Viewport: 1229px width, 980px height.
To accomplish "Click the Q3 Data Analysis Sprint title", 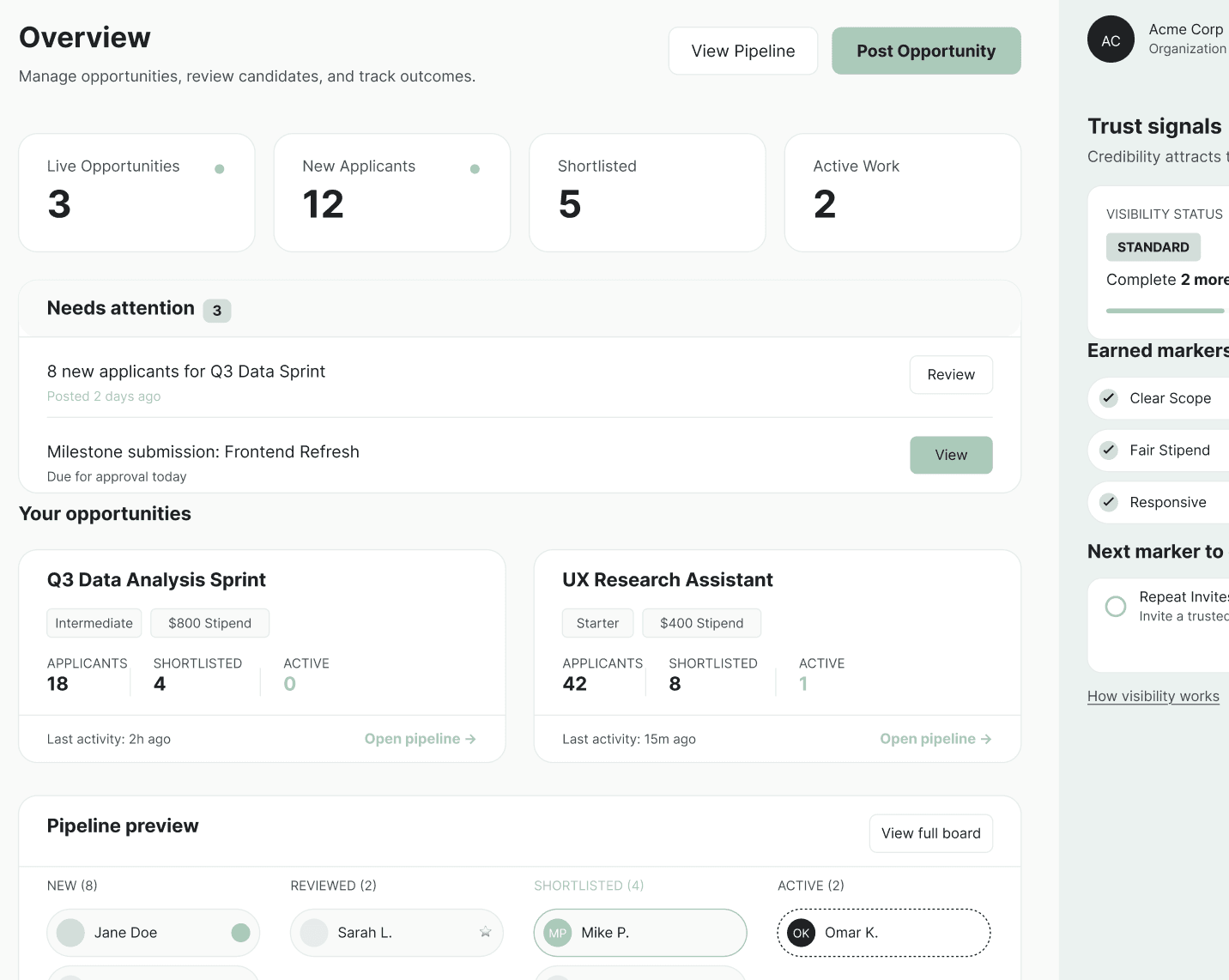I will [x=156, y=580].
